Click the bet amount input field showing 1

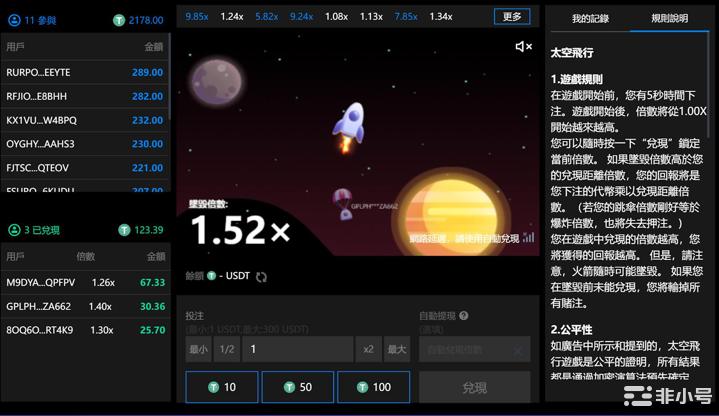point(298,349)
